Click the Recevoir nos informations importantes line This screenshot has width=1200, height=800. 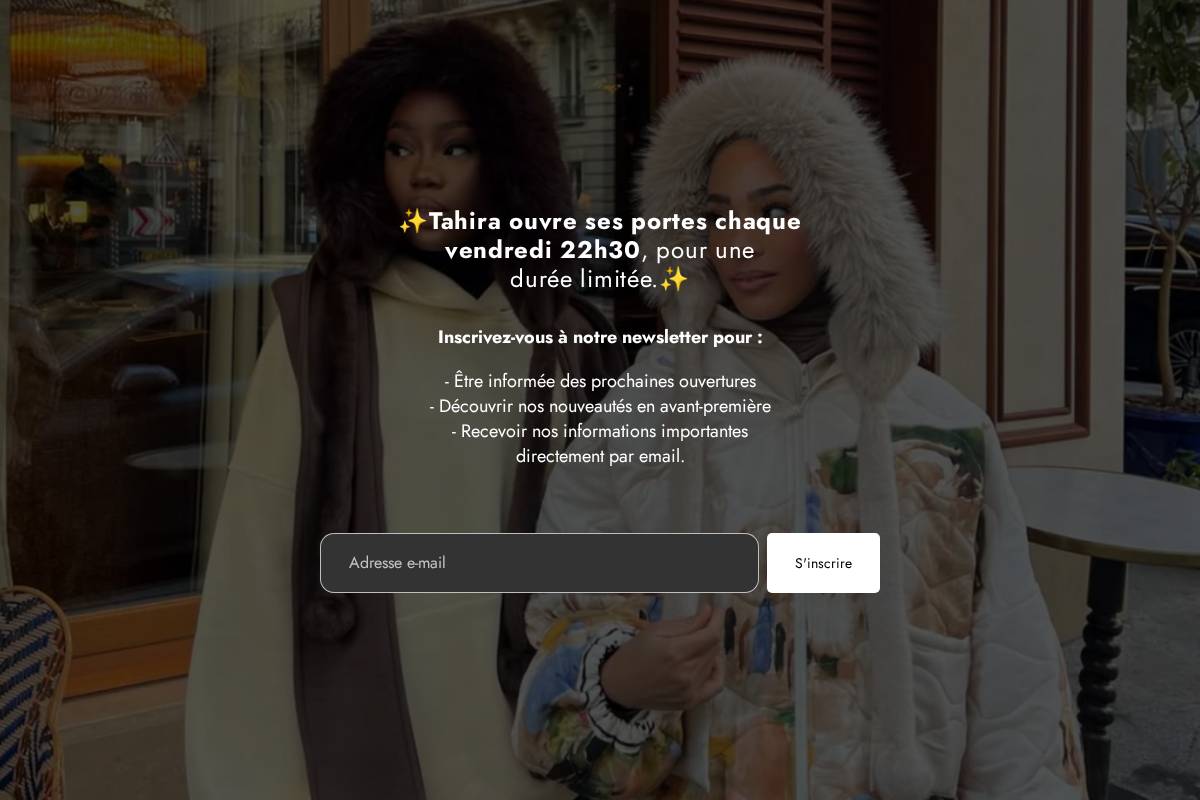[600, 431]
